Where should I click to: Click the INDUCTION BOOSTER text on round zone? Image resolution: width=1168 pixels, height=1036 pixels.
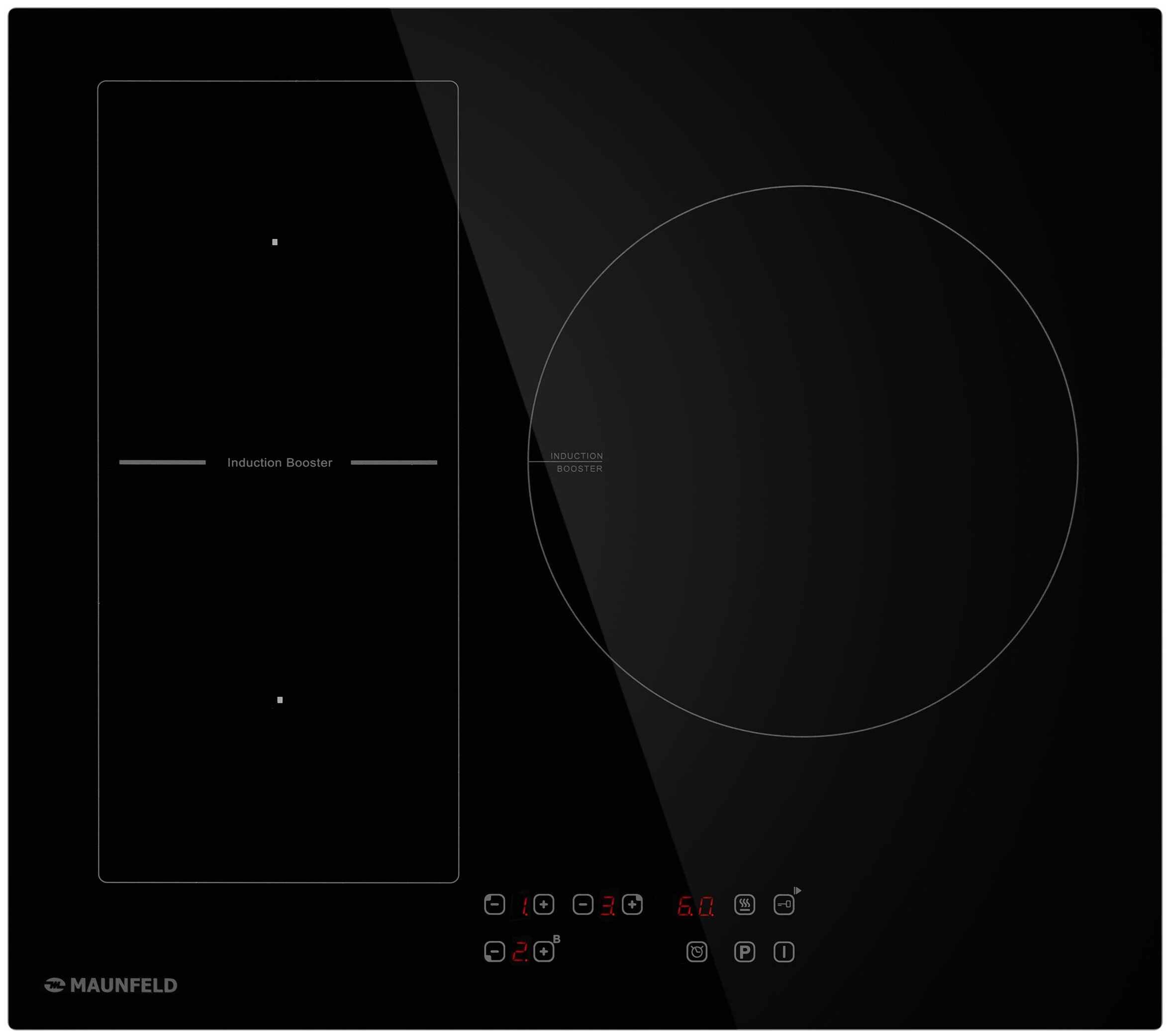pyautogui.click(x=577, y=463)
